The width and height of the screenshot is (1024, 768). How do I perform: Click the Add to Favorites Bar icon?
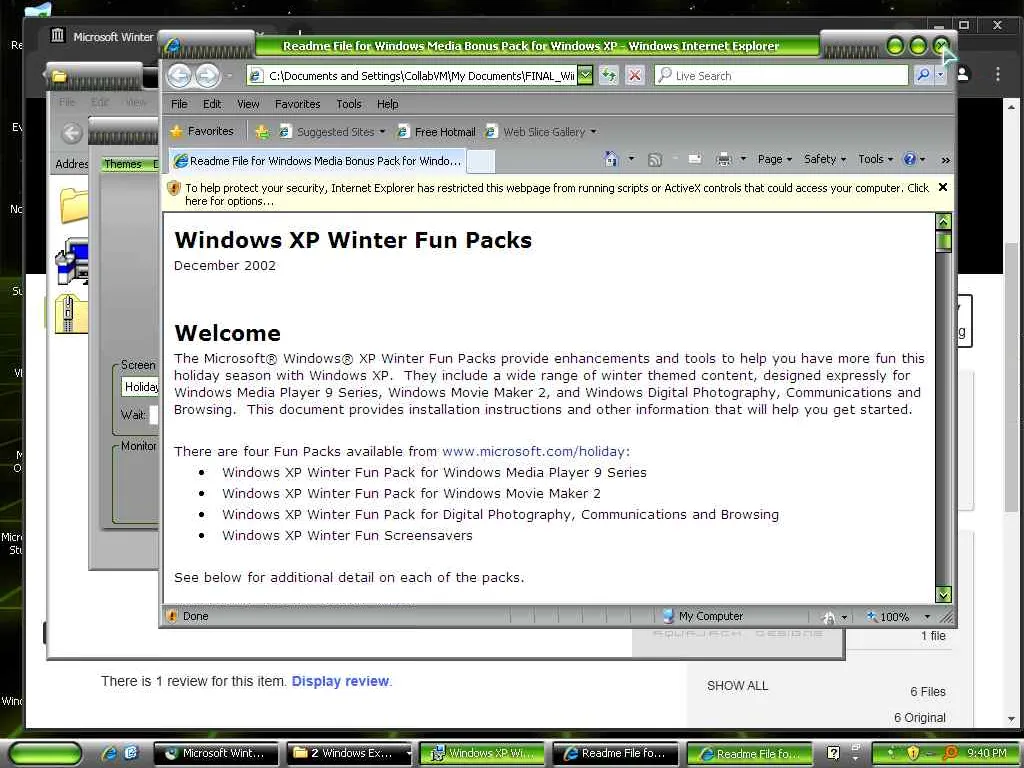(263, 132)
